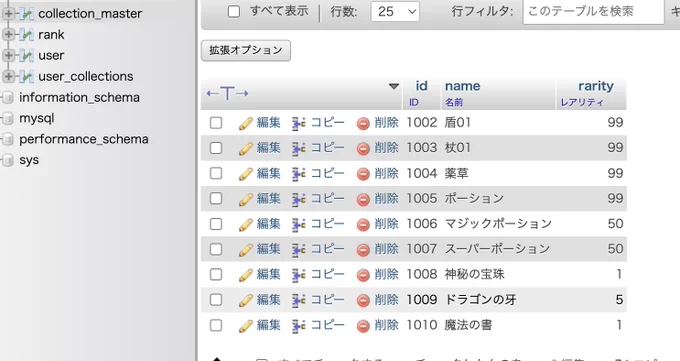
Task: Click the collection_master table icon
Action: [x=26, y=14]
